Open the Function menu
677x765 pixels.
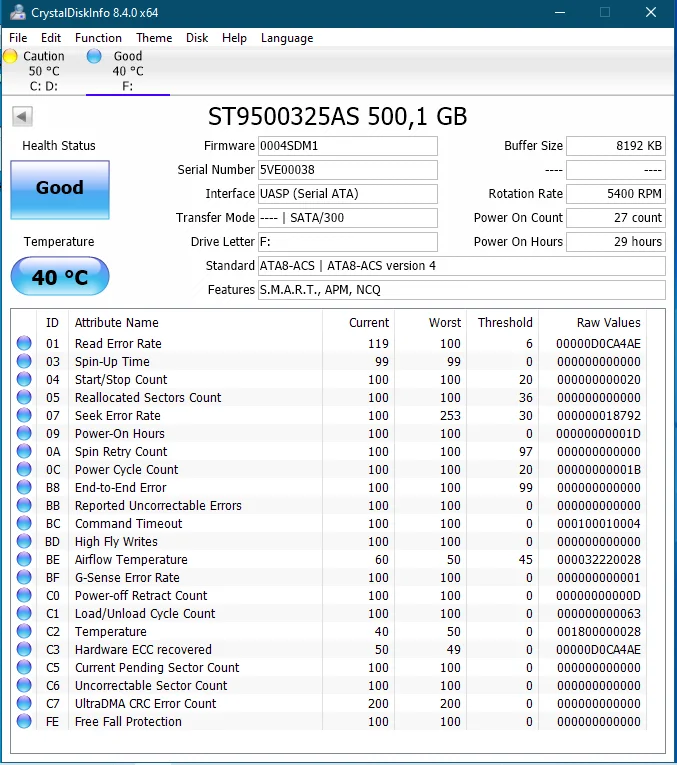(98, 38)
